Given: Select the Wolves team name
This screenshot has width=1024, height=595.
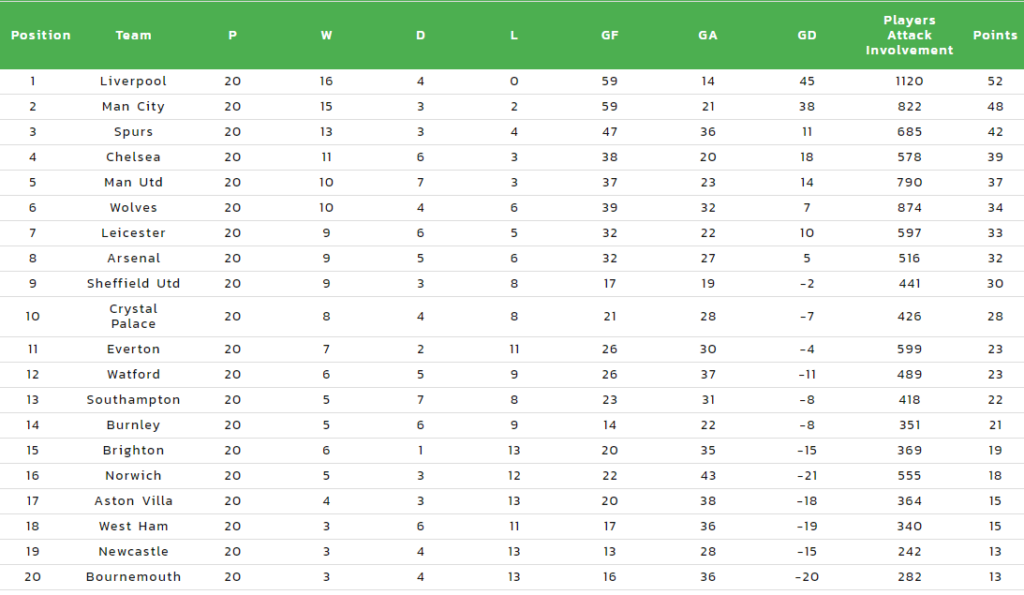Looking at the screenshot, I should pos(133,208).
